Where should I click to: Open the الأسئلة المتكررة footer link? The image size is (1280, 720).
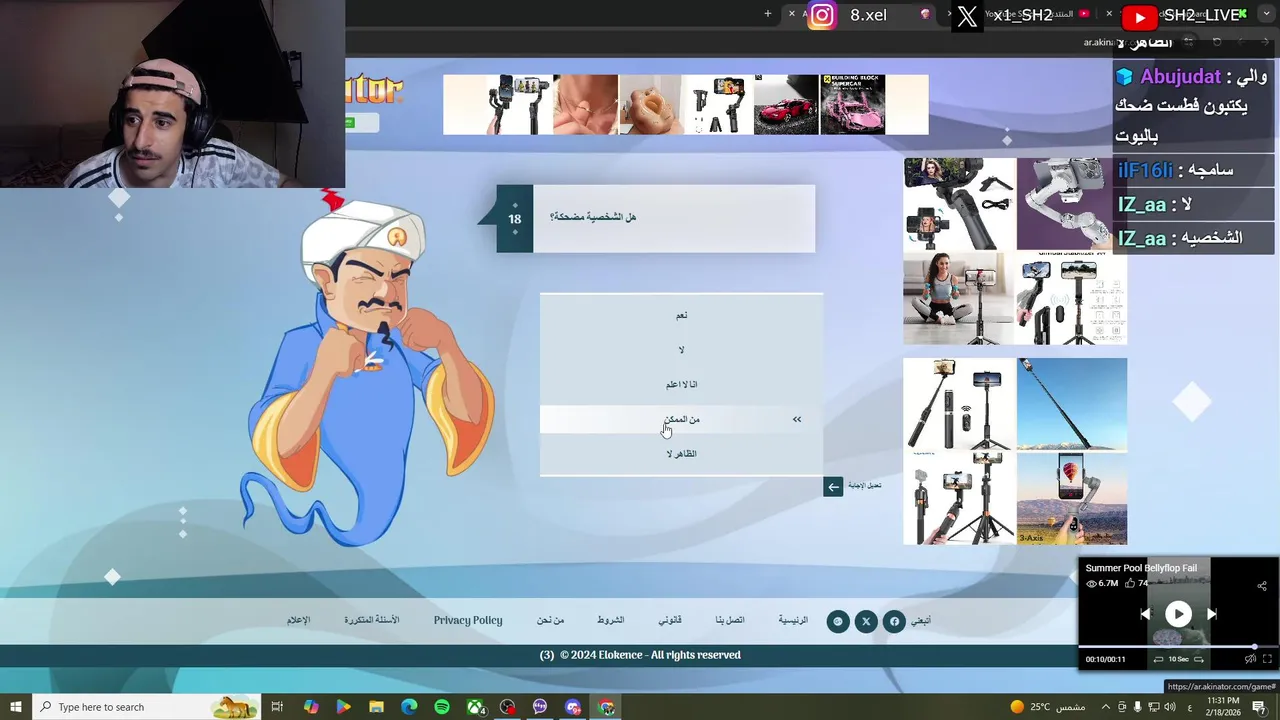(372, 620)
